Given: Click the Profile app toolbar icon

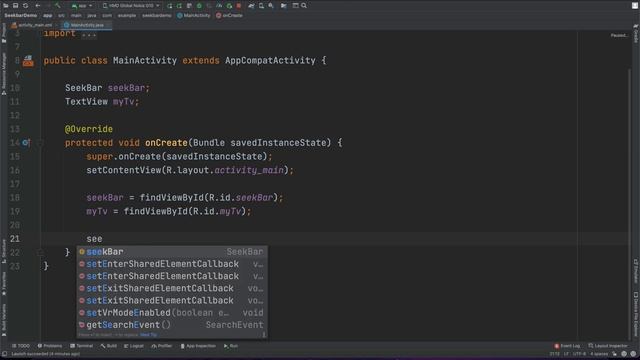Looking at the screenshot, I should pyautogui.click(x=219, y=6).
